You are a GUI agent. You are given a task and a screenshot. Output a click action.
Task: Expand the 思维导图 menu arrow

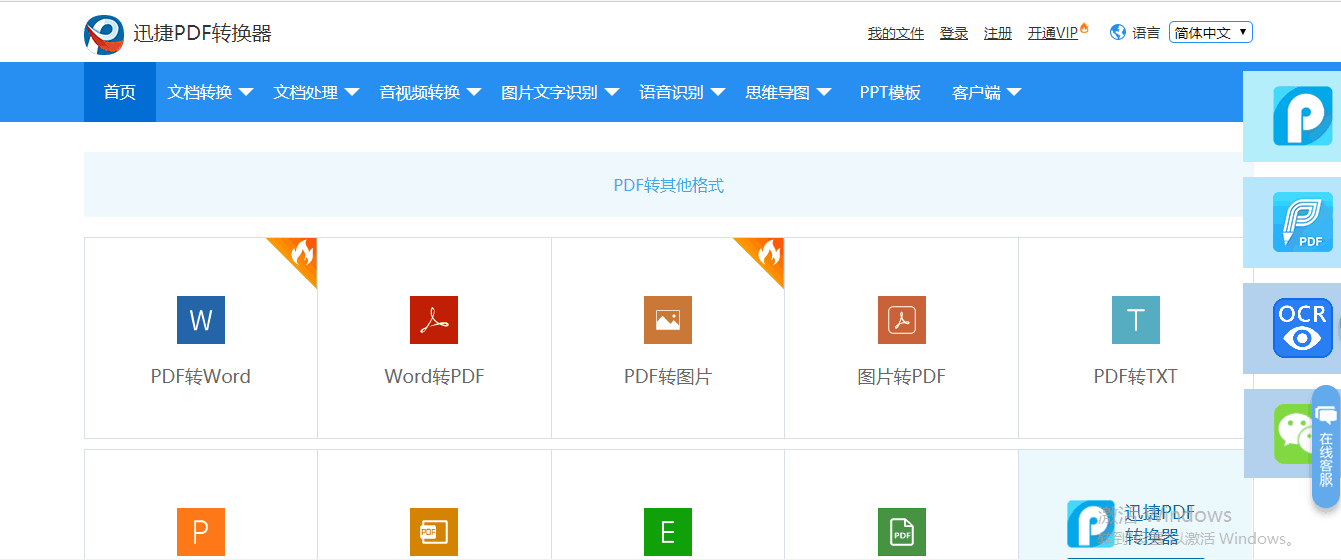(824, 92)
